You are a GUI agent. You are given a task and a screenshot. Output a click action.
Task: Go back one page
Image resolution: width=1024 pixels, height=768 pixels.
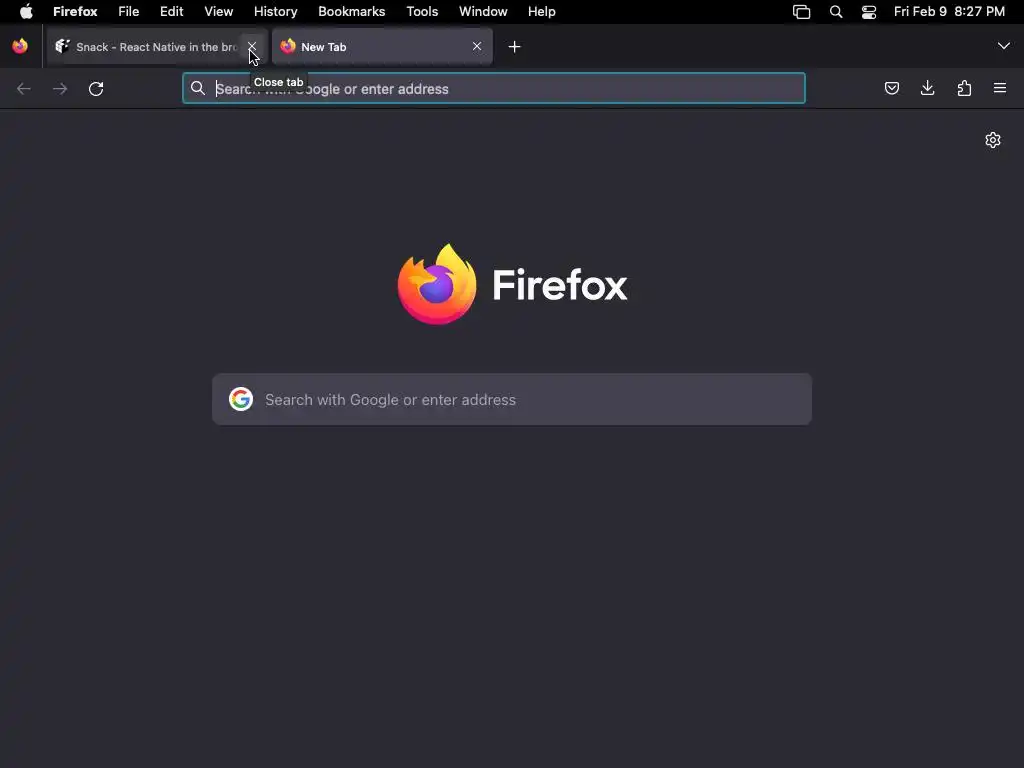(24, 88)
